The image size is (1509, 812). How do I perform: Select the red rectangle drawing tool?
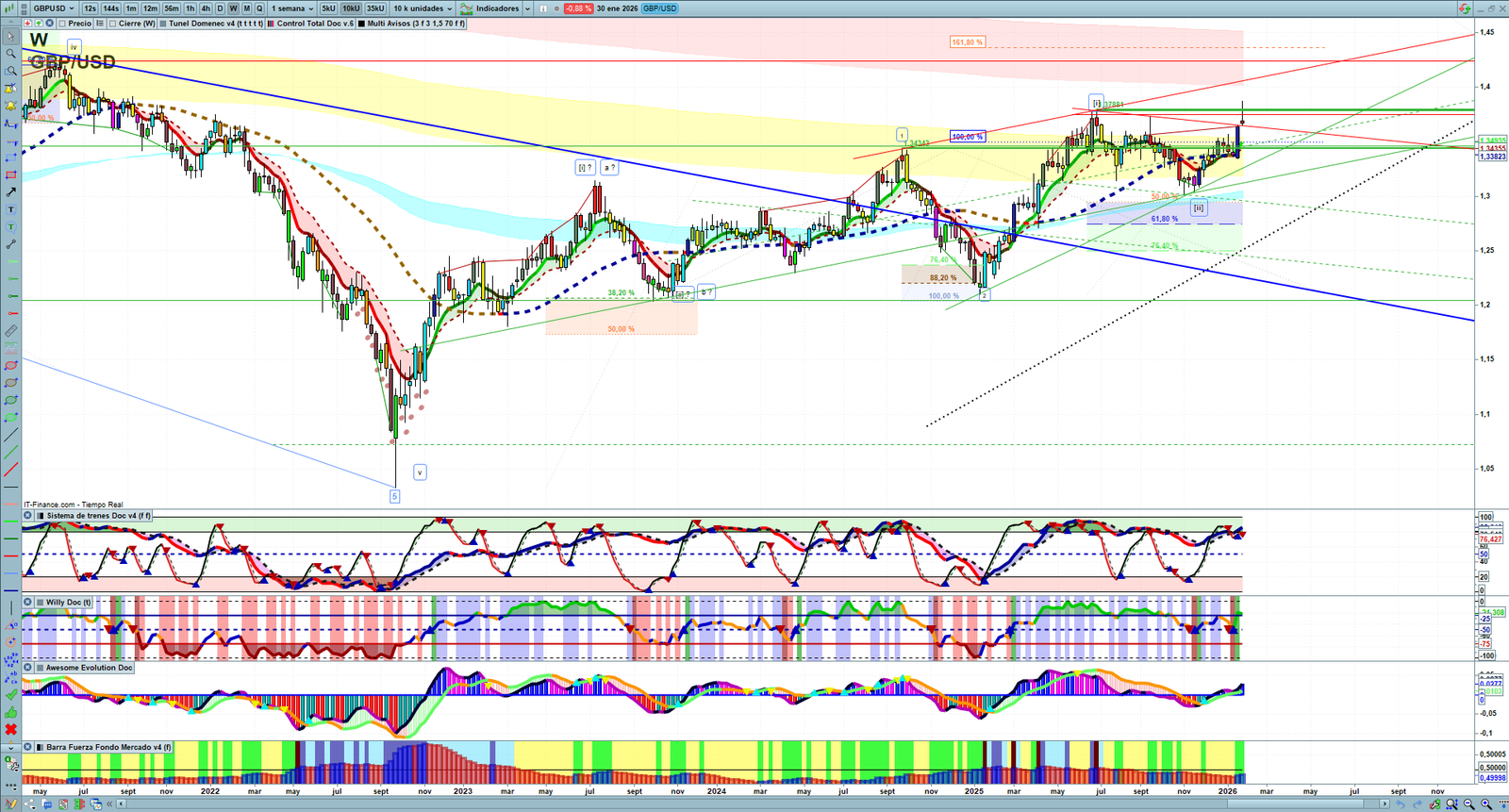tap(11, 175)
